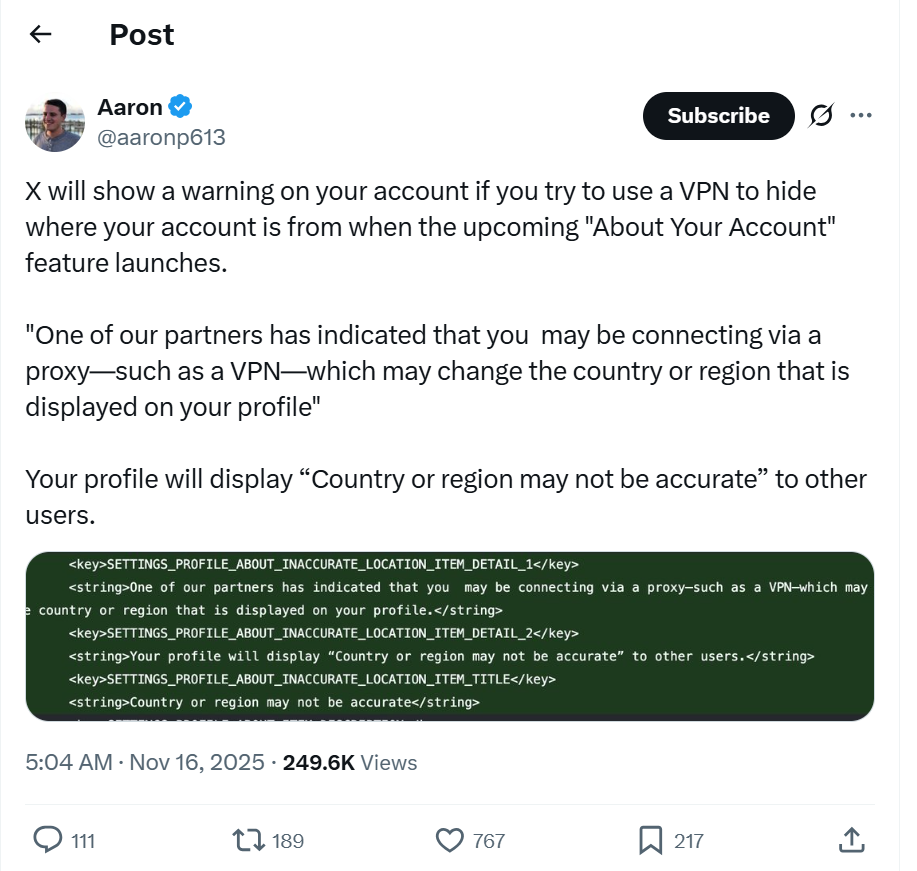This screenshot has width=917, height=871.
Task: Toggle the bookmark icon on this post
Action: [x=651, y=840]
